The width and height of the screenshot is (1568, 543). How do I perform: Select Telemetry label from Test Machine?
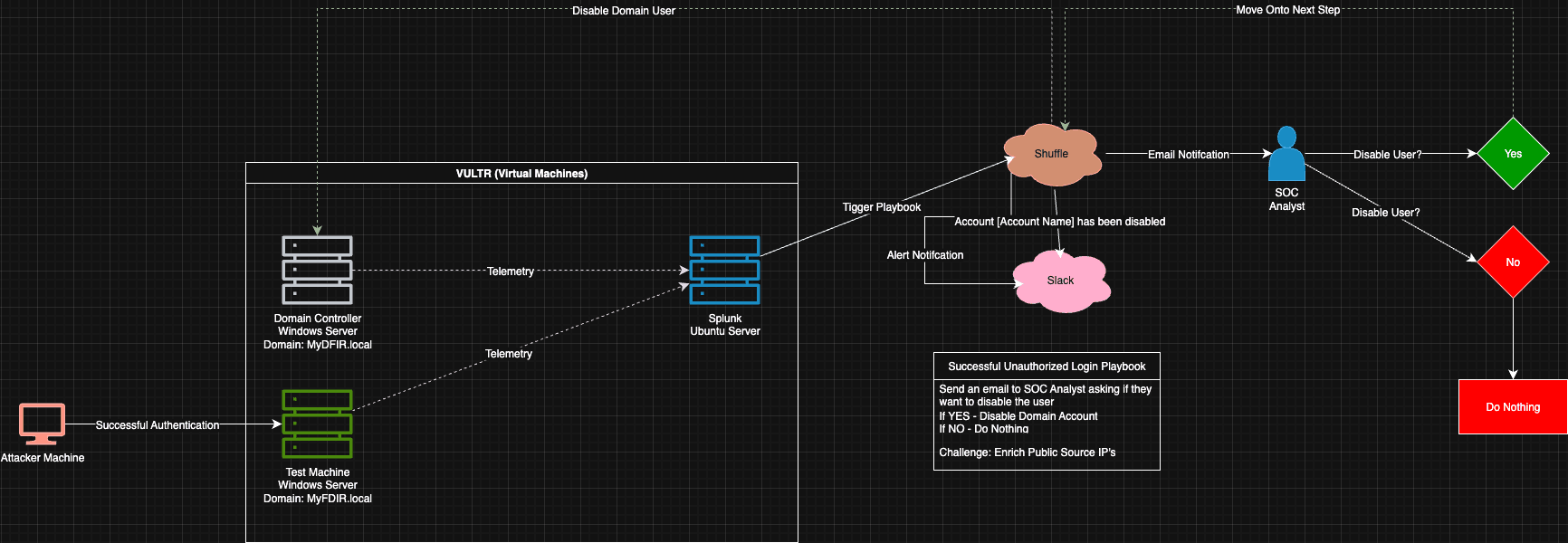(509, 354)
